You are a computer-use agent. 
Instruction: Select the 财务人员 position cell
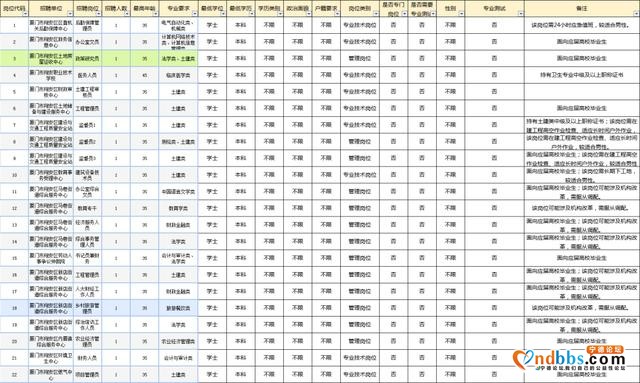[87, 358]
